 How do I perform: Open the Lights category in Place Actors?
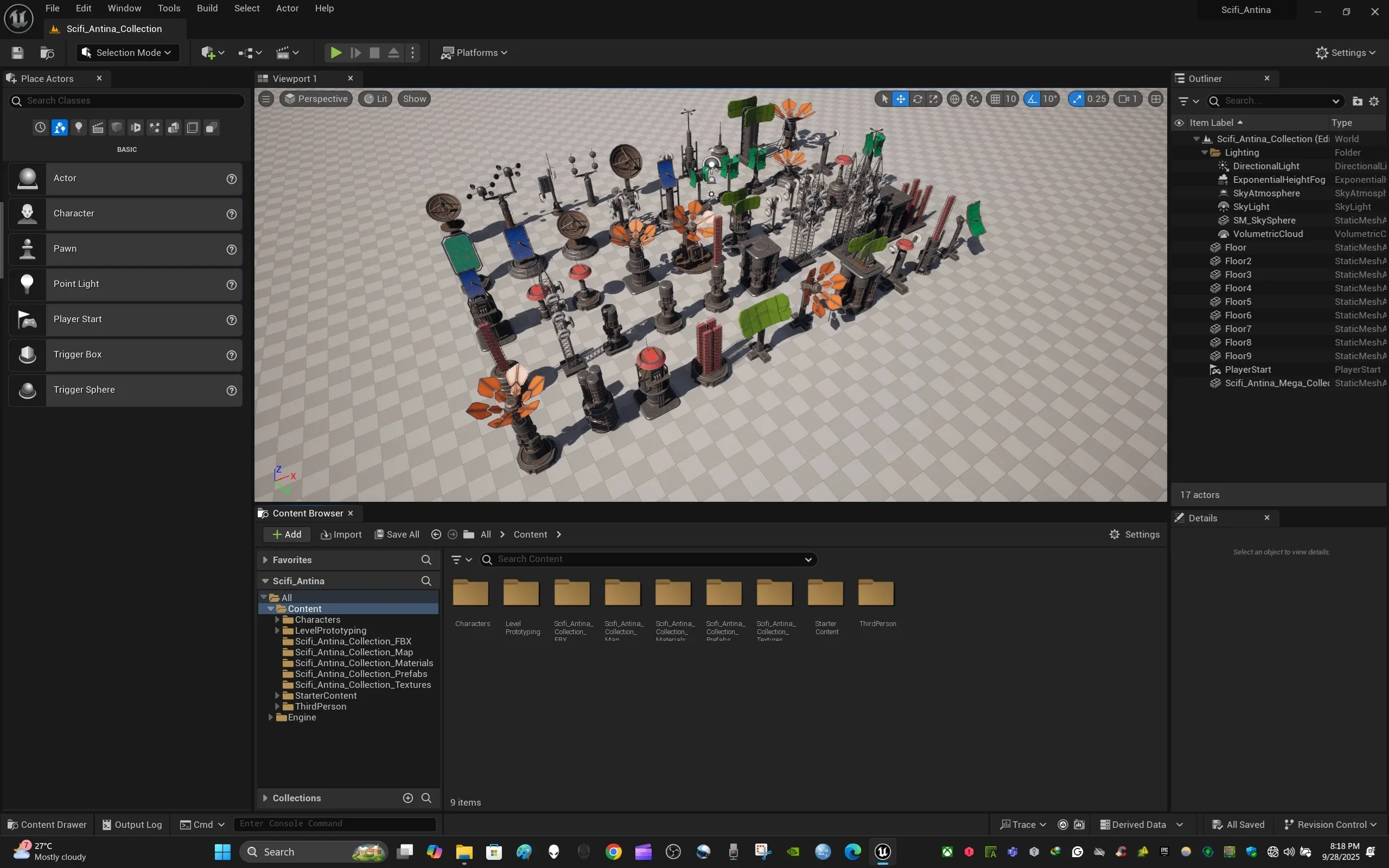point(79,127)
